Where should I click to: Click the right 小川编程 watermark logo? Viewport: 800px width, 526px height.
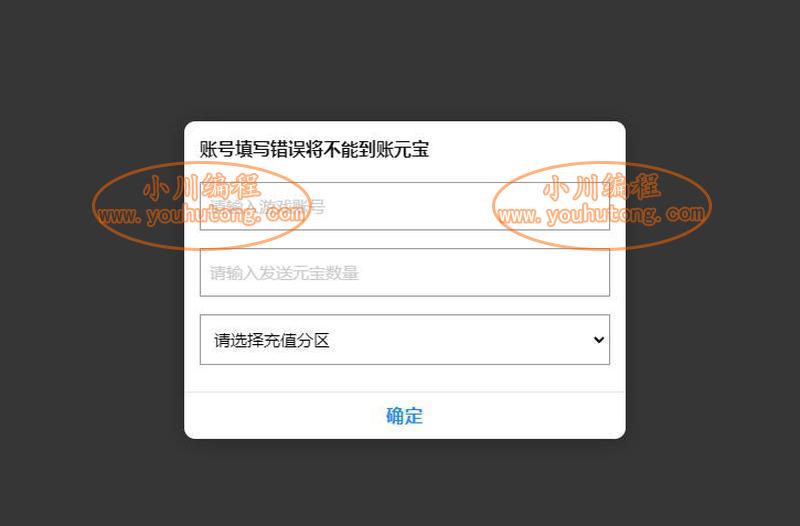point(602,187)
